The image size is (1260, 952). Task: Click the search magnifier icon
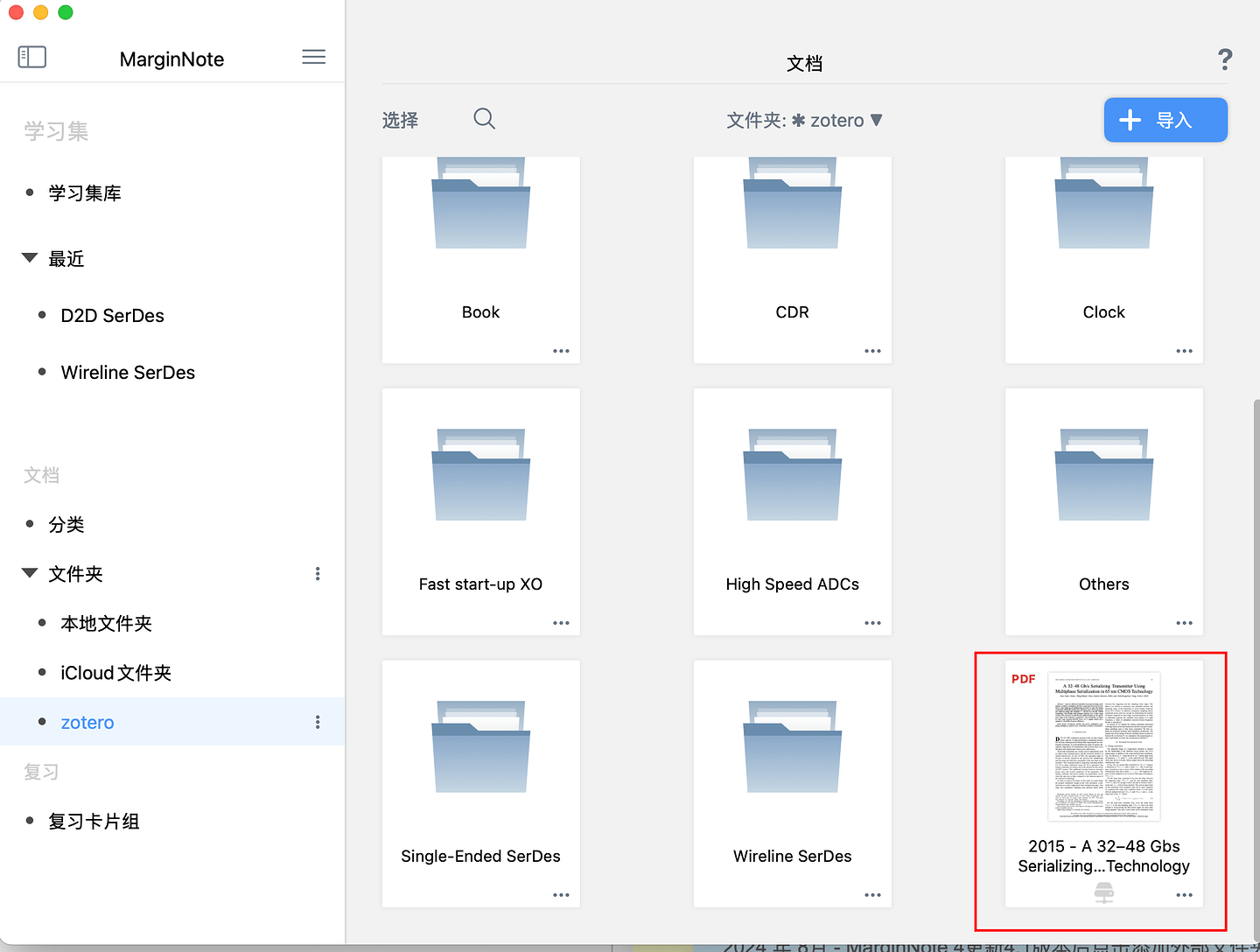point(484,119)
